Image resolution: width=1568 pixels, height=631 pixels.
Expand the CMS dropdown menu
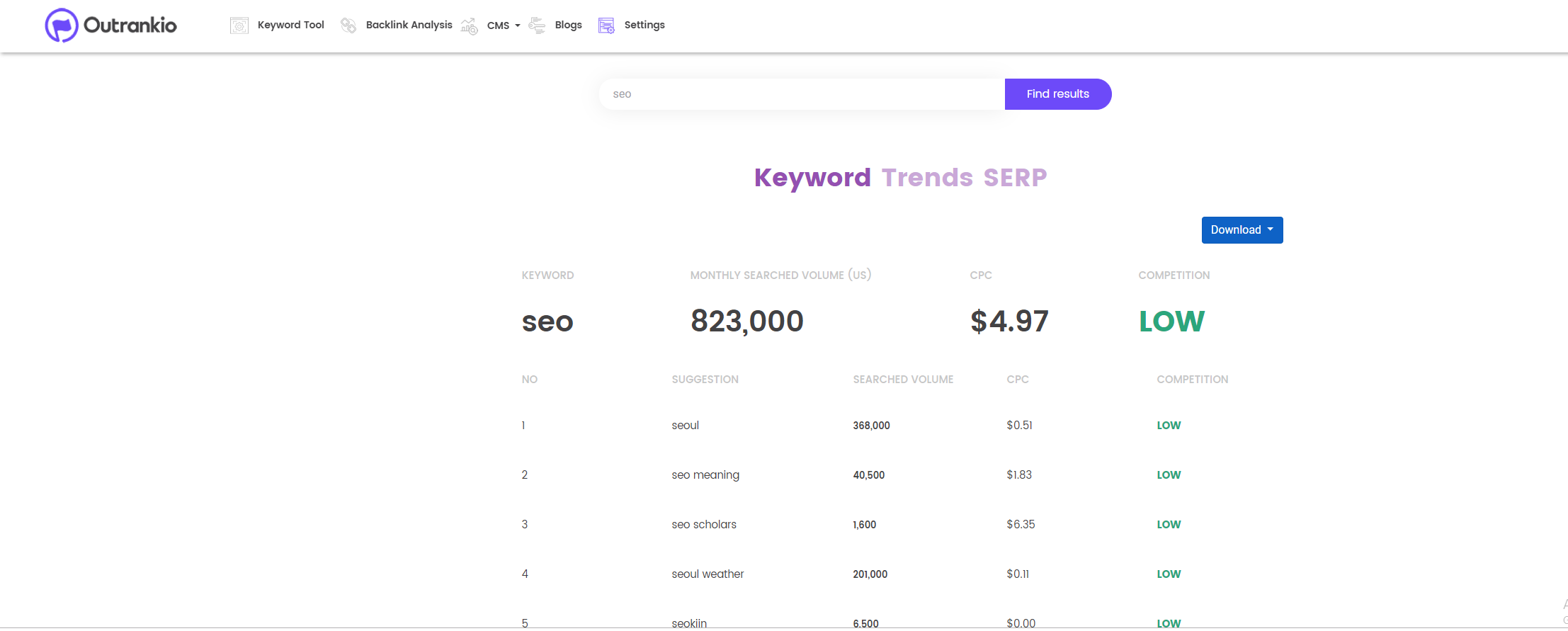coord(504,25)
